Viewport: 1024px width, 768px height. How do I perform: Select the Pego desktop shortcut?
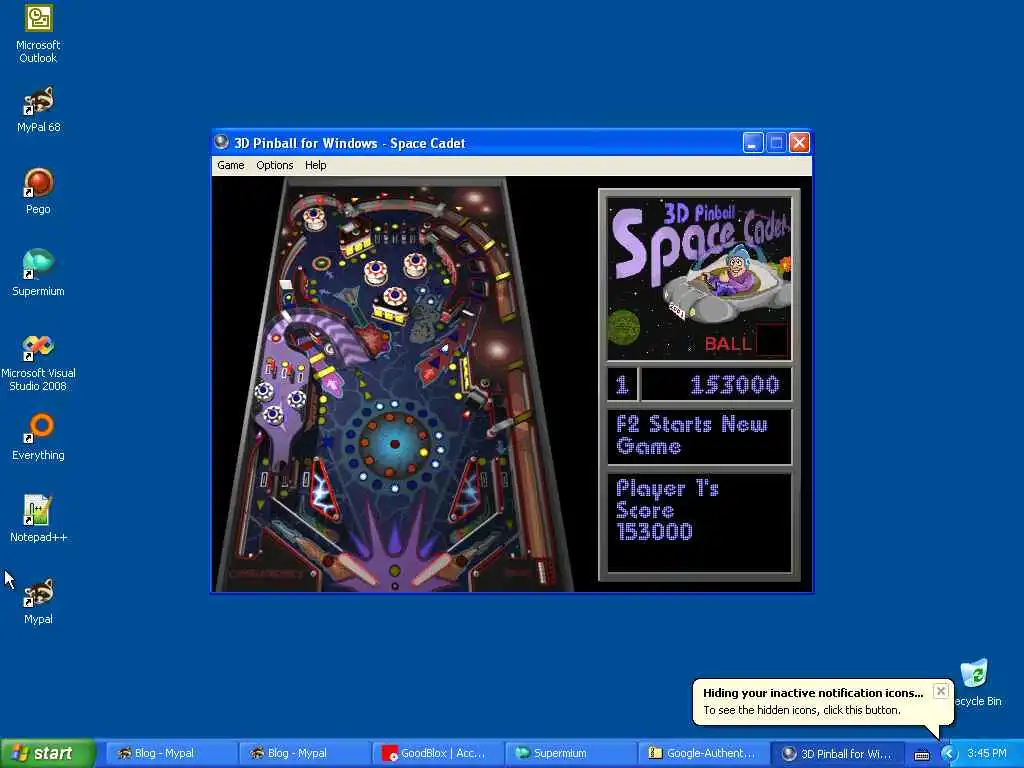[38, 191]
